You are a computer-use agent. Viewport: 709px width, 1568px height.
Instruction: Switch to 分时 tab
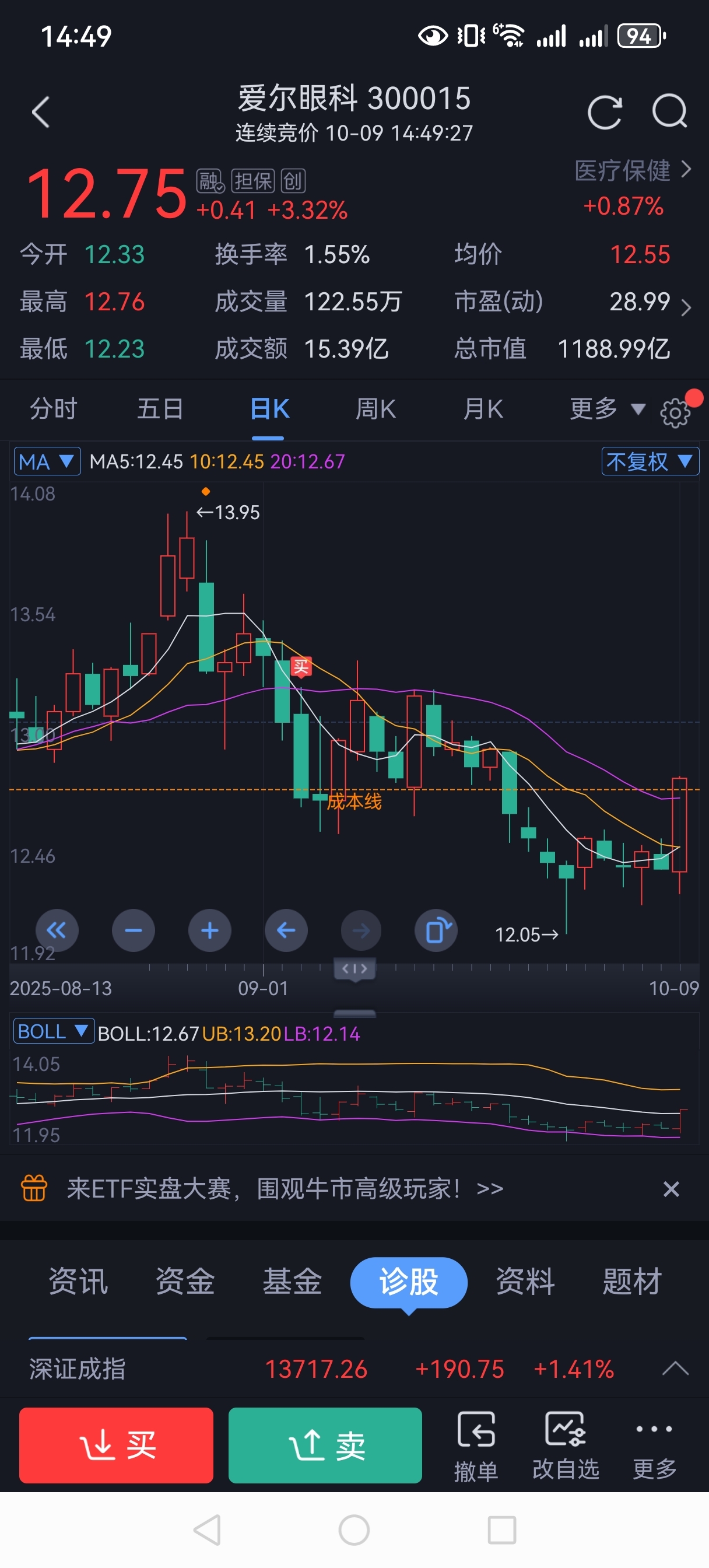[x=54, y=408]
